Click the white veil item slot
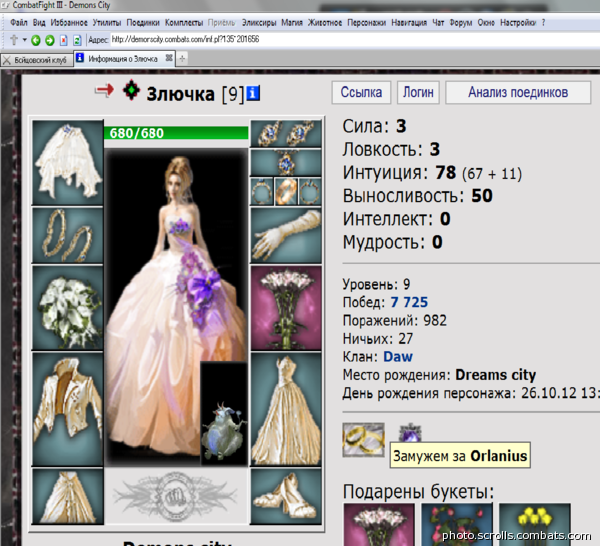 pyautogui.click(x=68, y=163)
